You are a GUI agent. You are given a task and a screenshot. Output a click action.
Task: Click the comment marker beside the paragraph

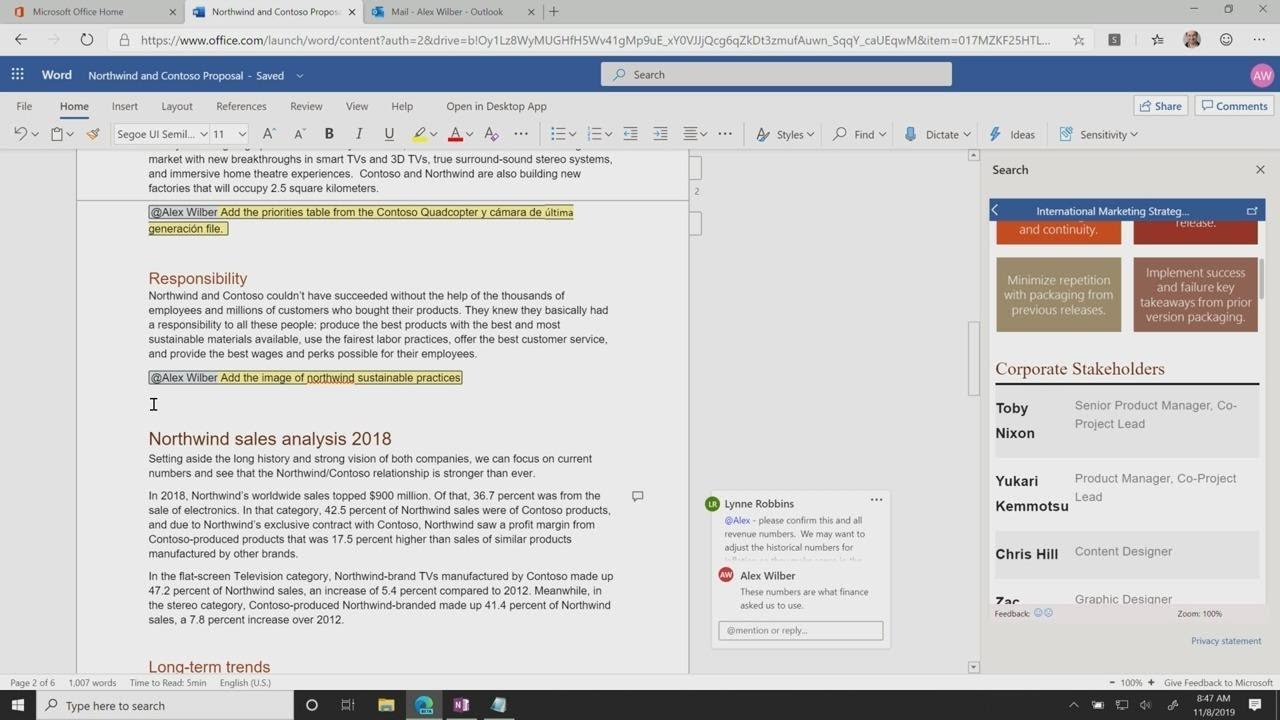tap(637, 496)
